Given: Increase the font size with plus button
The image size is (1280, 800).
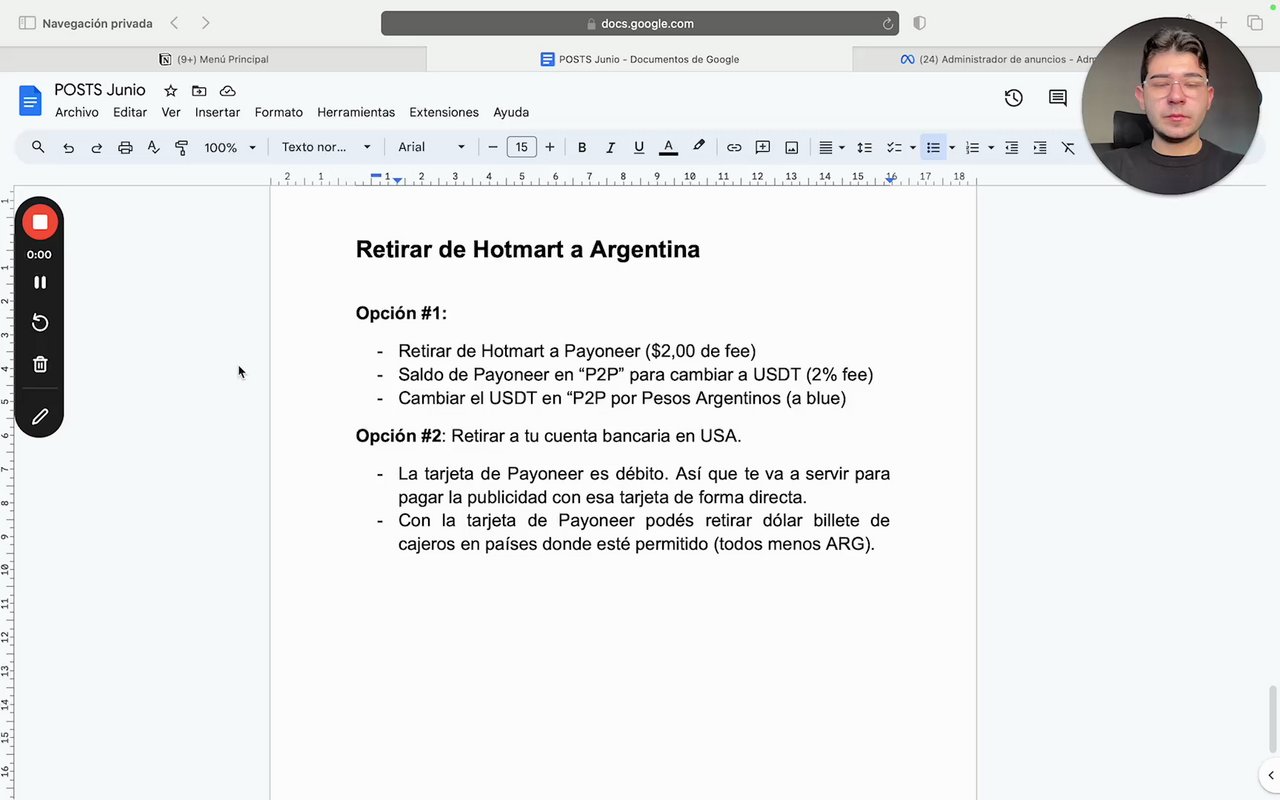Looking at the screenshot, I should (x=550, y=147).
